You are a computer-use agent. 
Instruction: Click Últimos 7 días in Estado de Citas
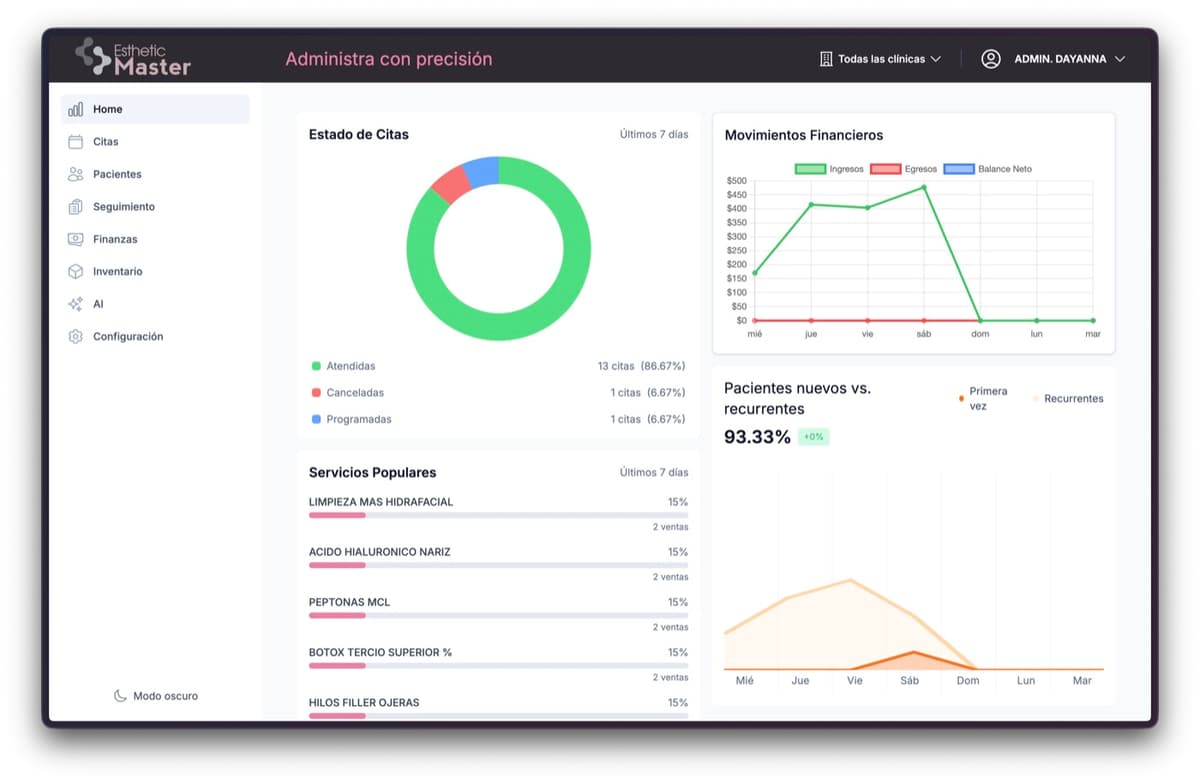pyautogui.click(x=654, y=134)
